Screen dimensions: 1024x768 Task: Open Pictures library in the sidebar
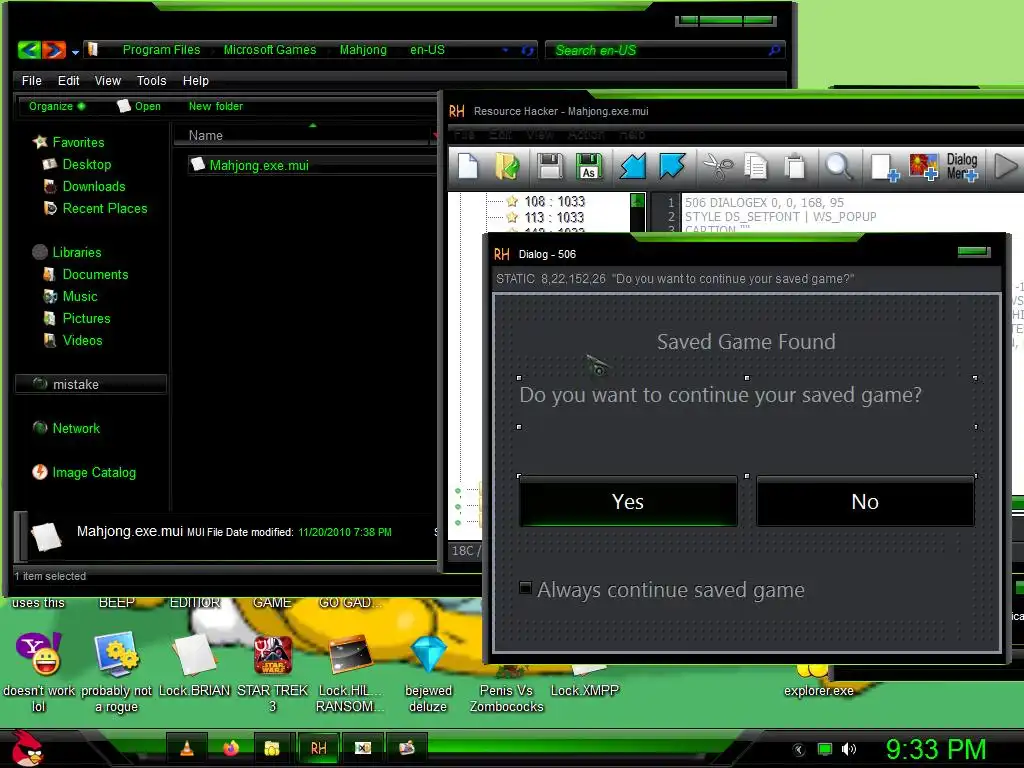(x=76, y=318)
